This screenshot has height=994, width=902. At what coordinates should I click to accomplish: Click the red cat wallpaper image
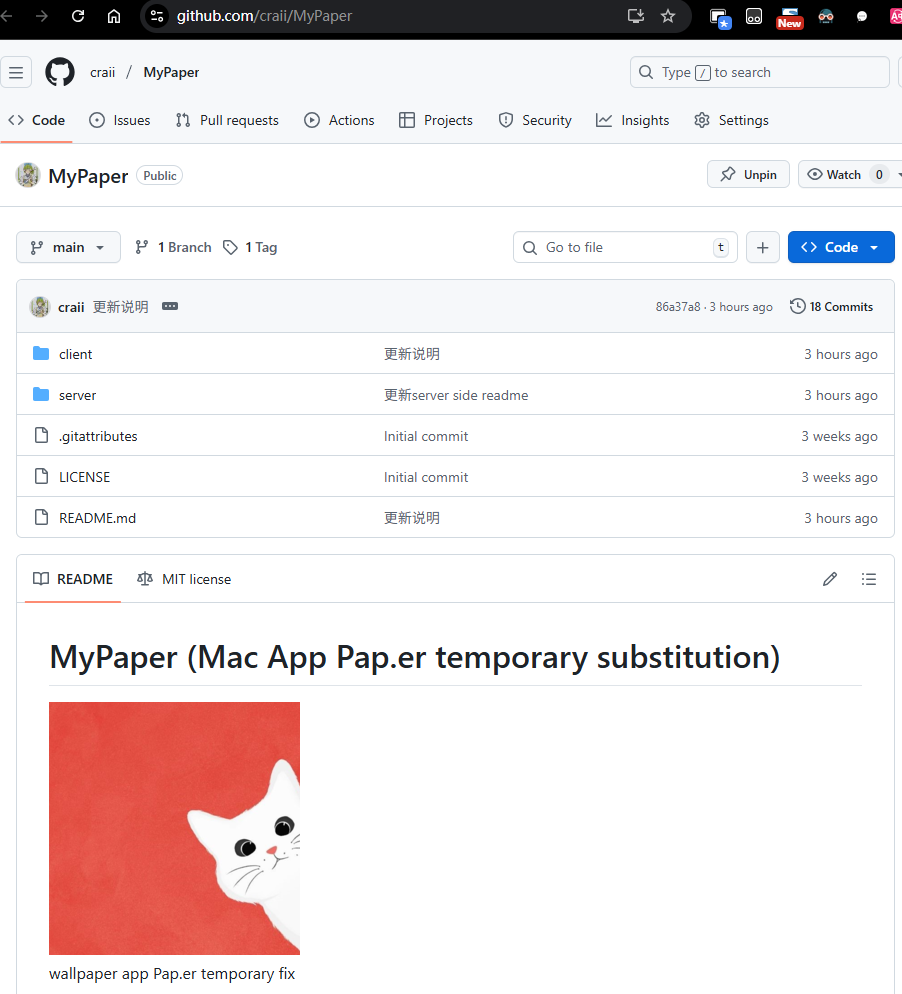[174, 828]
